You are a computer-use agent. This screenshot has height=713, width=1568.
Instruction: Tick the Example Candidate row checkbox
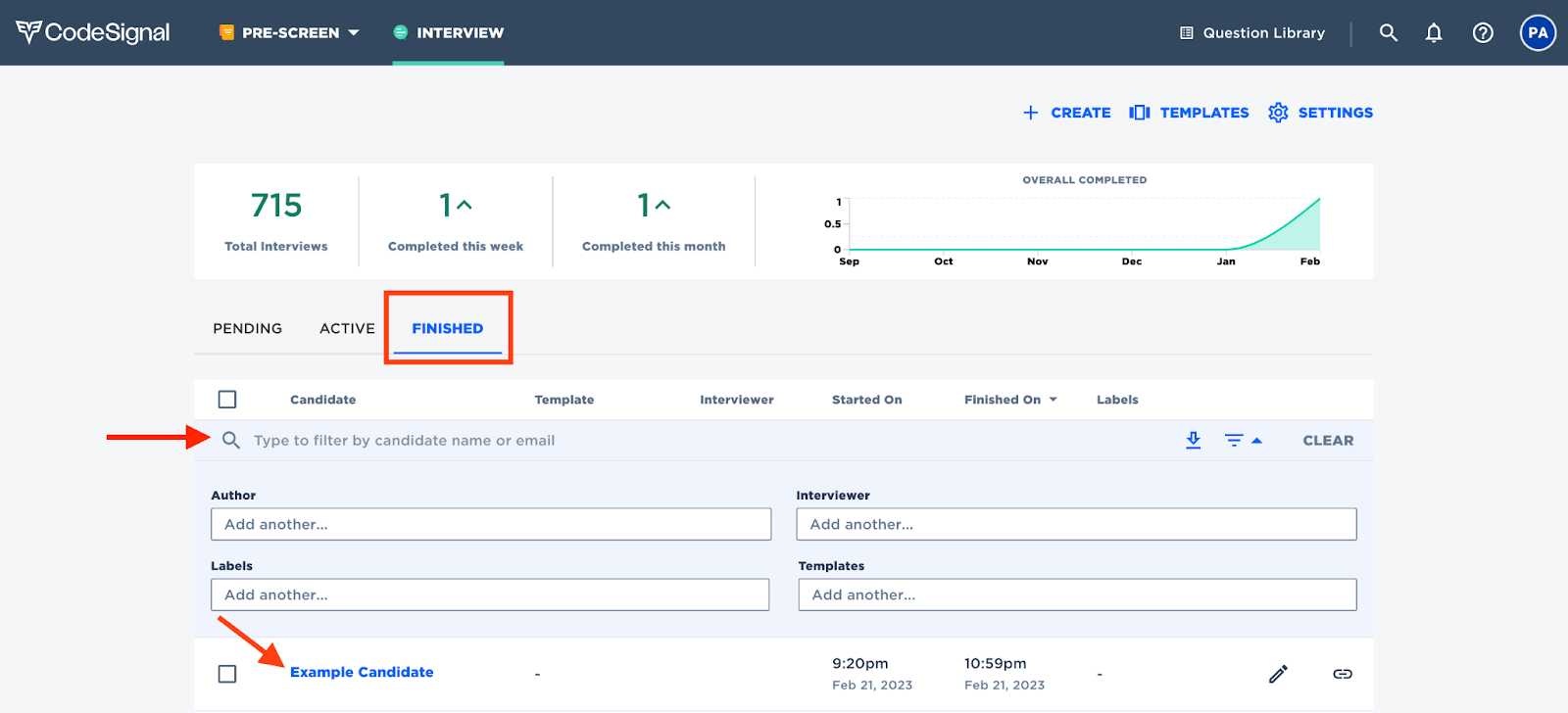[227, 674]
